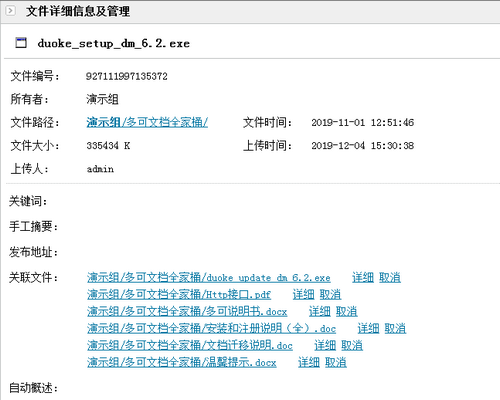Click the file number 927111997135372
The height and width of the screenshot is (400, 500).
[x=127, y=76]
